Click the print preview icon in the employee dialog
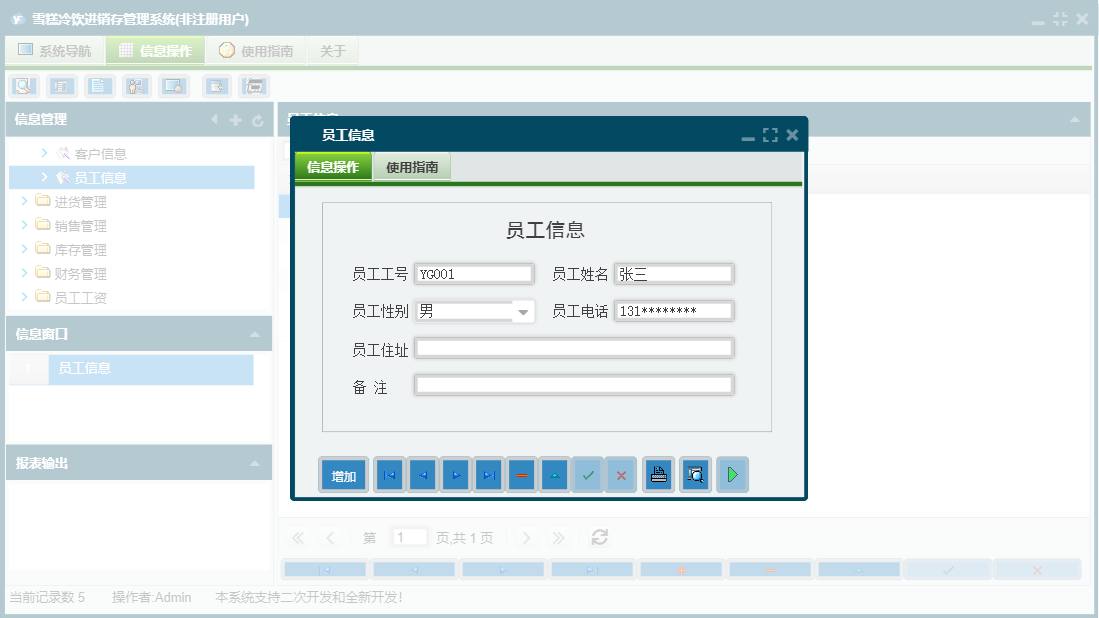The image size is (1099, 618). (695, 475)
